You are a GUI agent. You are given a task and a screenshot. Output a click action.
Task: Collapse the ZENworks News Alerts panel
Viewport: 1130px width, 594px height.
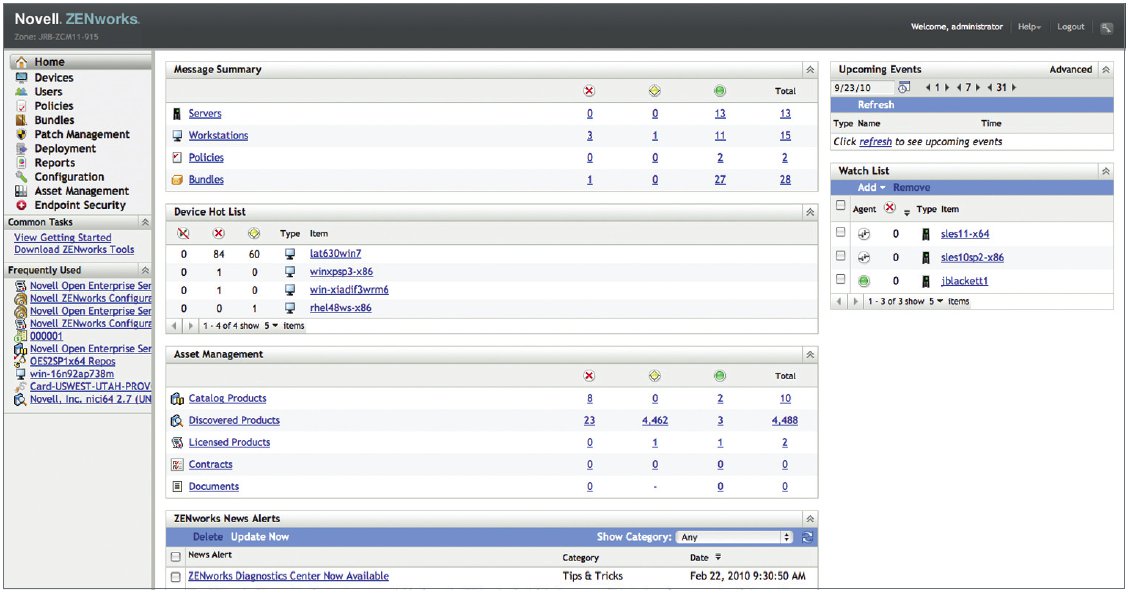[810, 518]
